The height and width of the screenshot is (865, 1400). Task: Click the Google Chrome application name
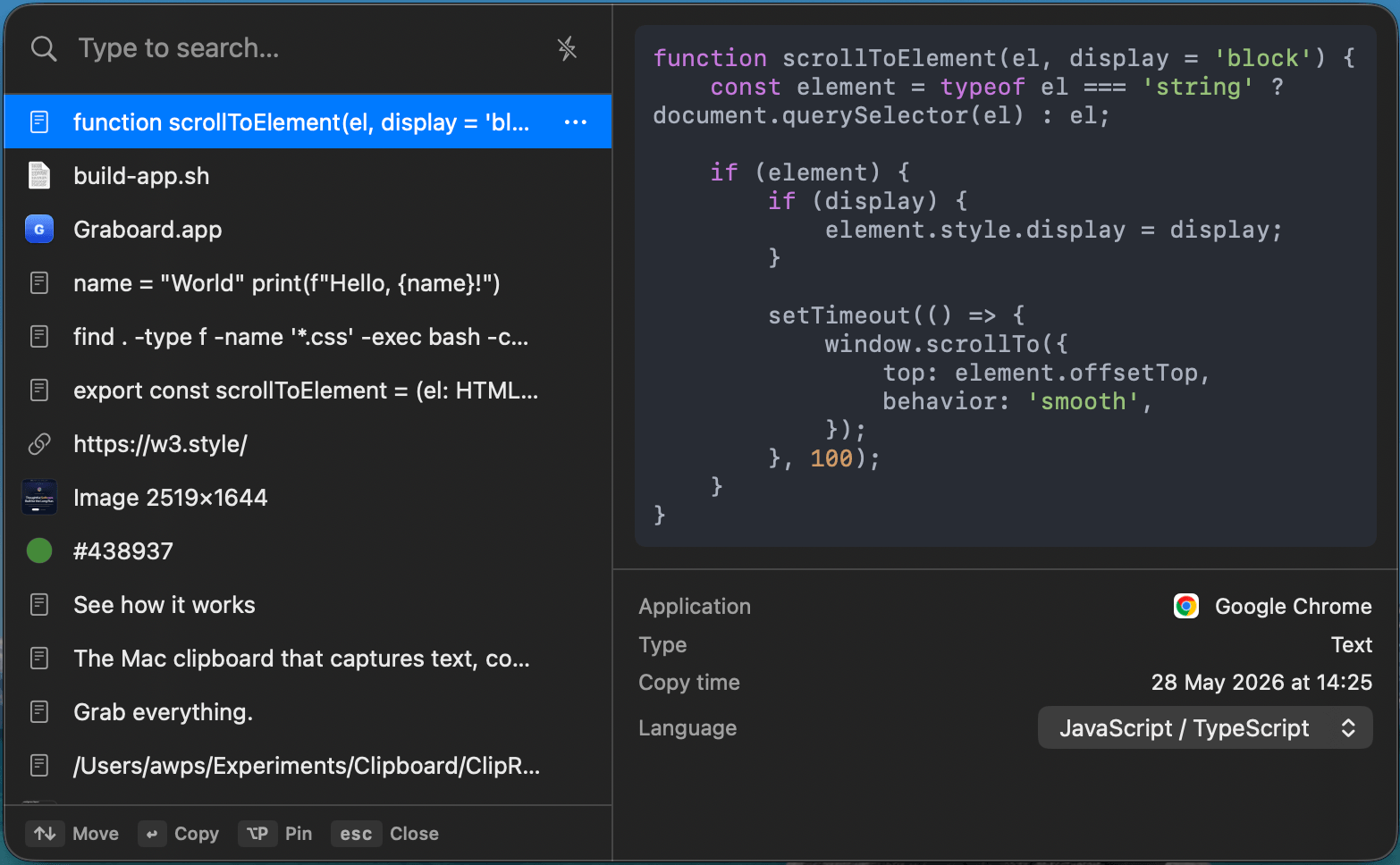[x=1293, y=607]
